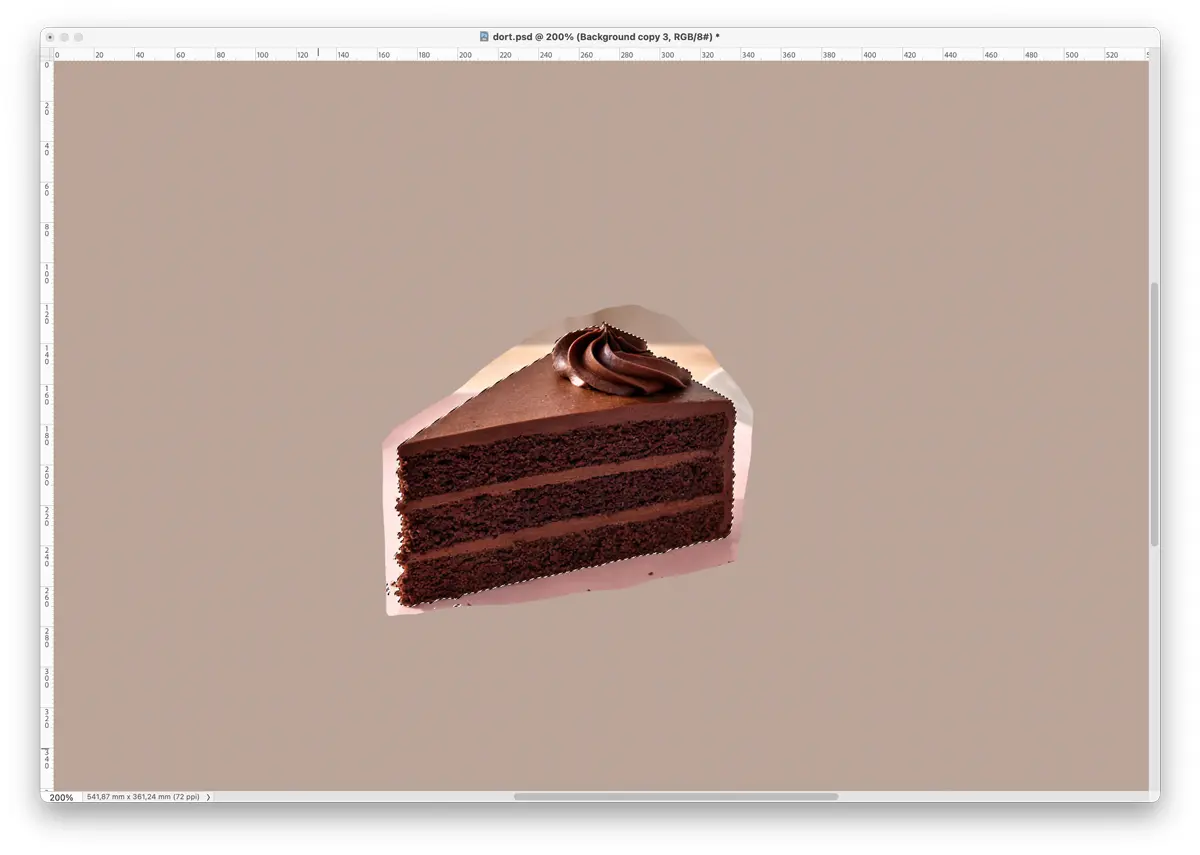Click the top sponge layer of cake
The image size is (1200, 855).
tap(565, 446)
